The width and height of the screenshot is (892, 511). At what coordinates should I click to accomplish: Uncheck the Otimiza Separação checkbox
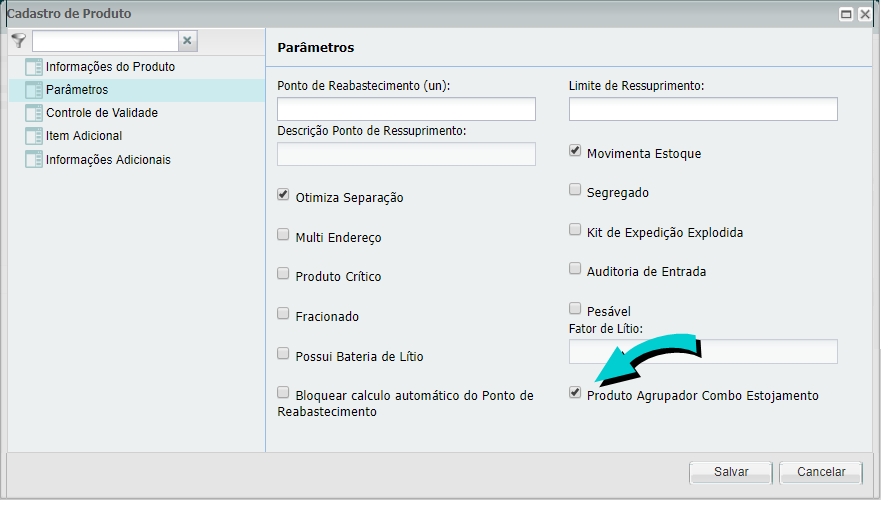click(283, 195)
